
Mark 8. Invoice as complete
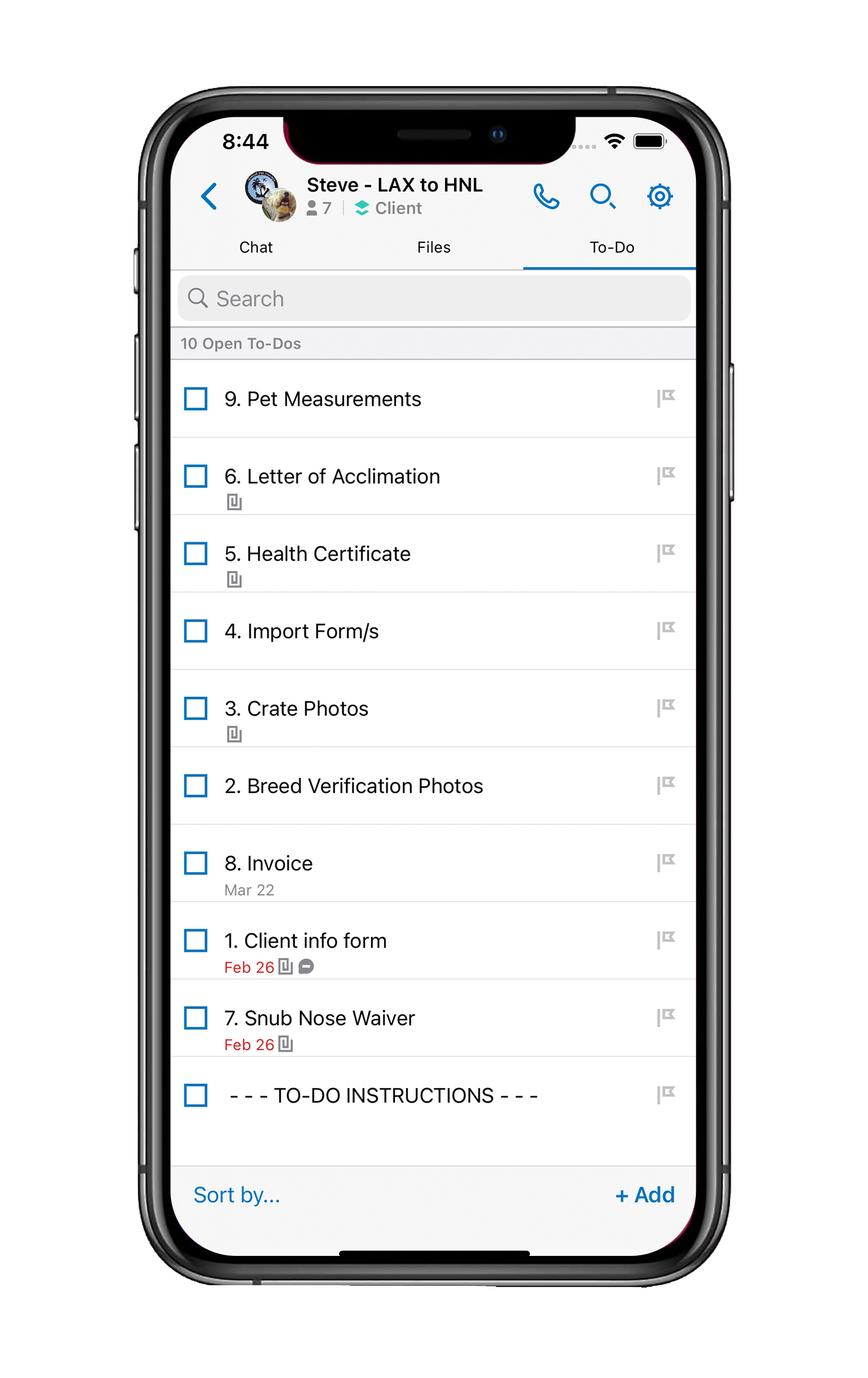196,863
